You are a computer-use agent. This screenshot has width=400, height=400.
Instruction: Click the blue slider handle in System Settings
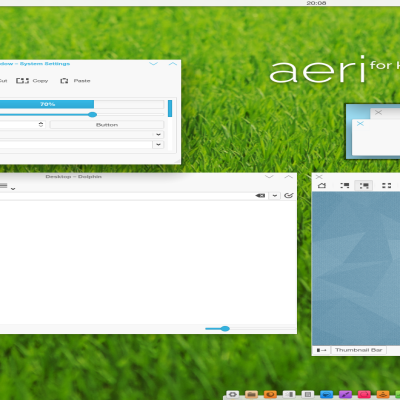click(92, 115)
